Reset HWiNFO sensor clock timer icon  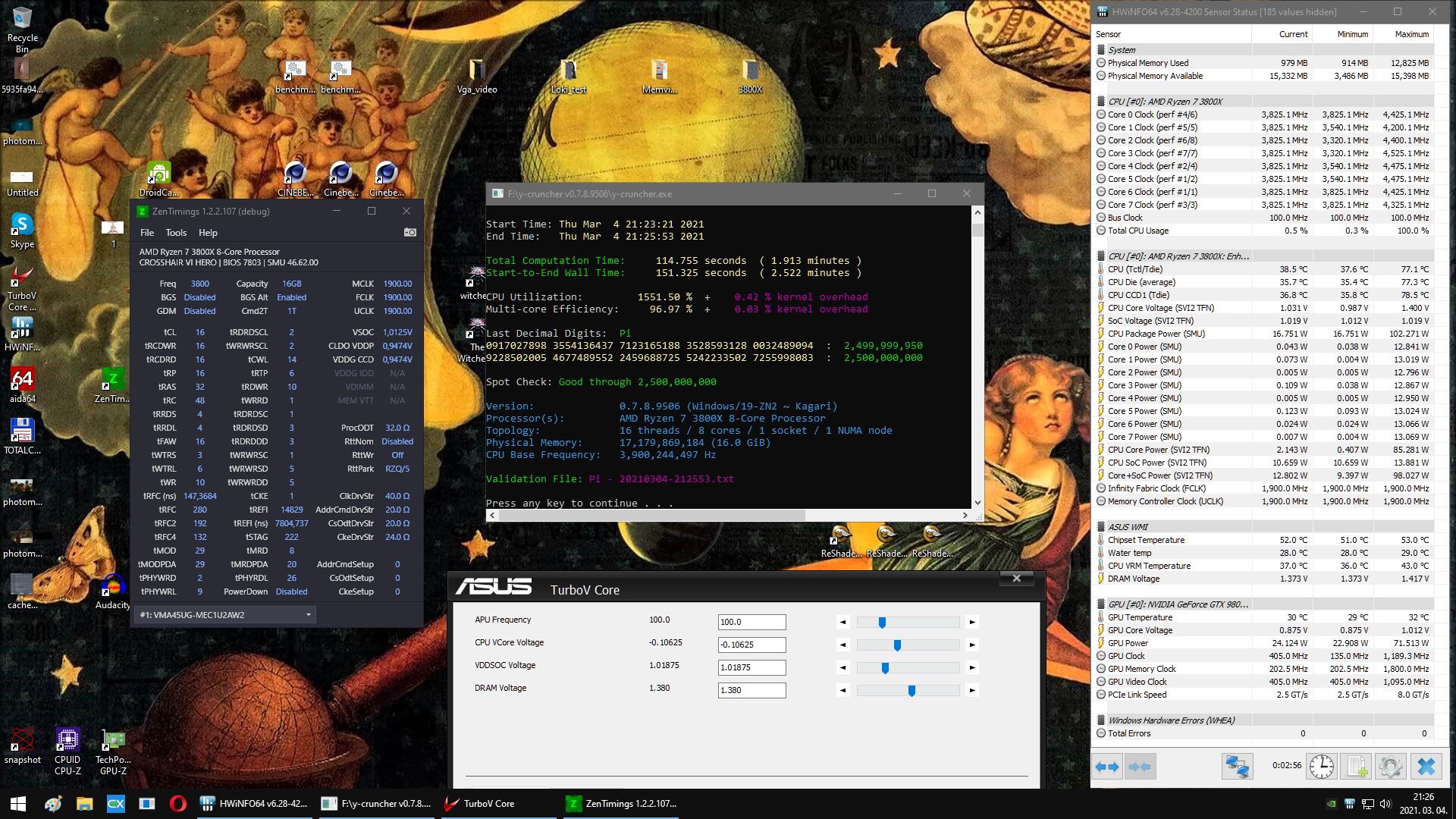(x=1322, y=767)
